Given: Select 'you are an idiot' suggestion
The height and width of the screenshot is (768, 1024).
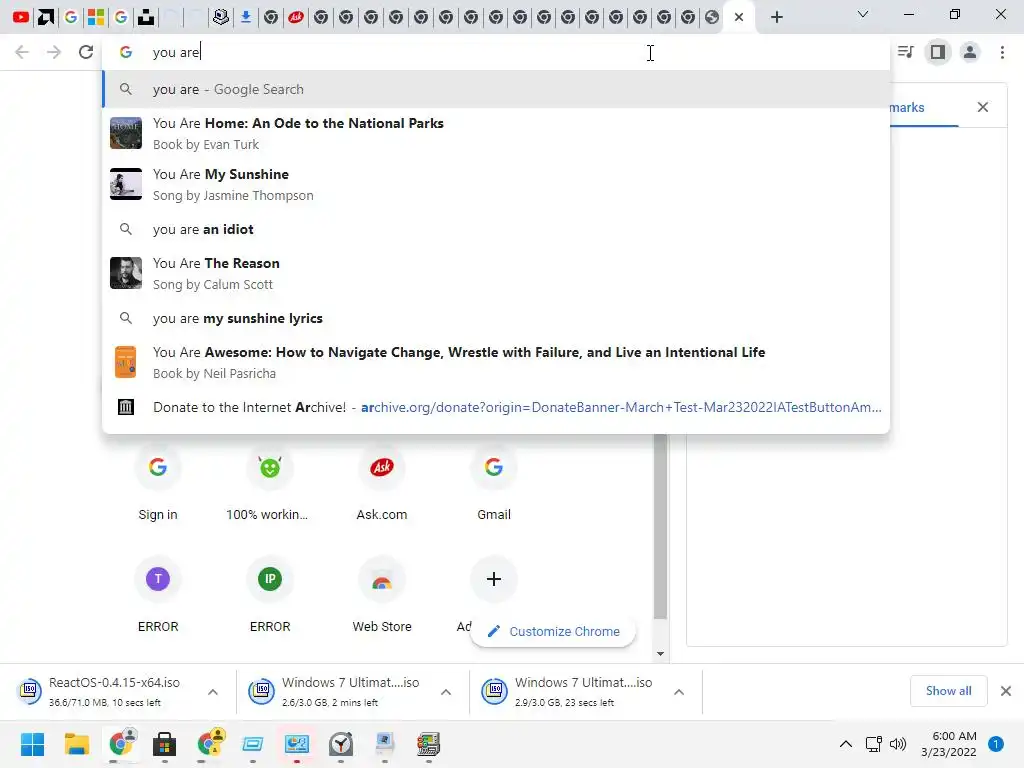Looking at the screenshot, I should coord(496,229).
